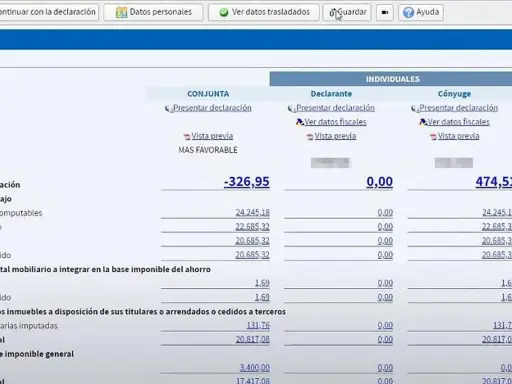Click value 3.400,00 in CONJUNTA column
This screenshot has height=384, width=512.
tap(255, 368)
